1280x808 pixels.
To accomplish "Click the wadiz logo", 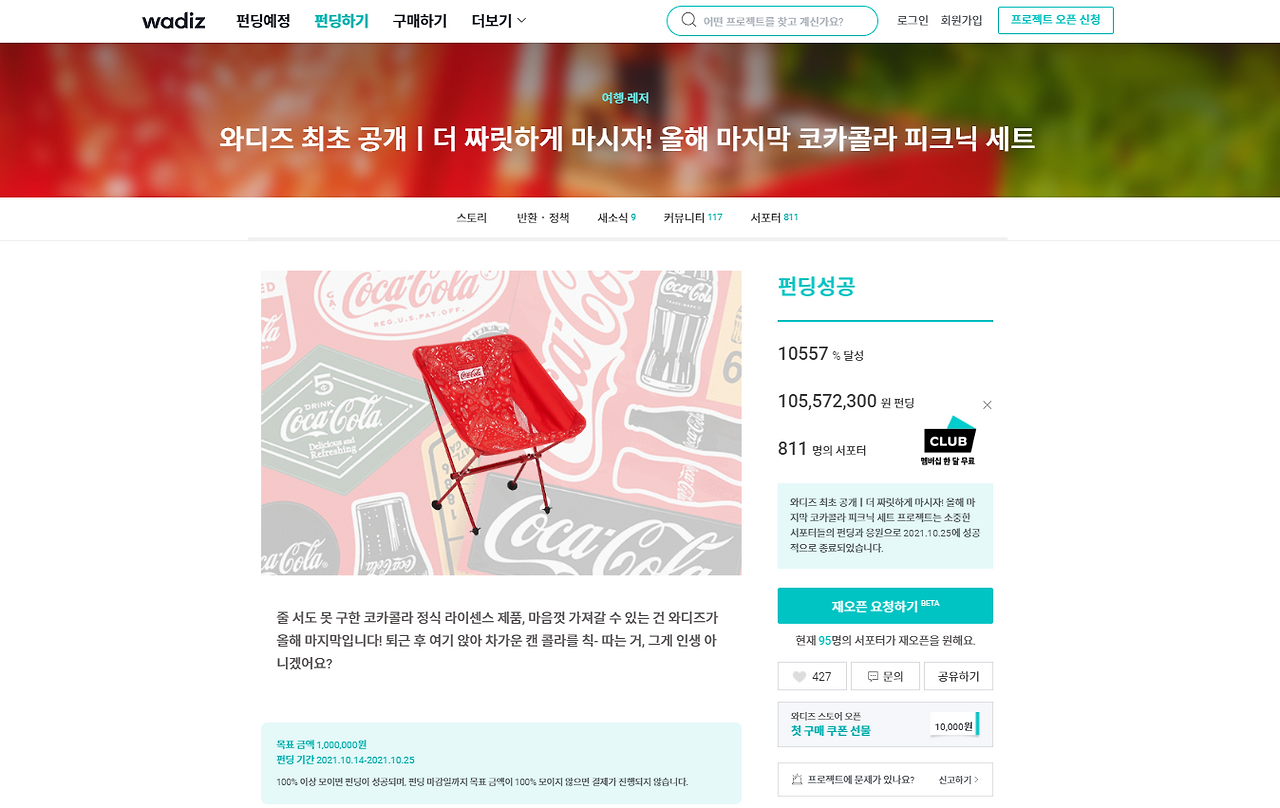I will pyautogui.click(x=173, y=21).
